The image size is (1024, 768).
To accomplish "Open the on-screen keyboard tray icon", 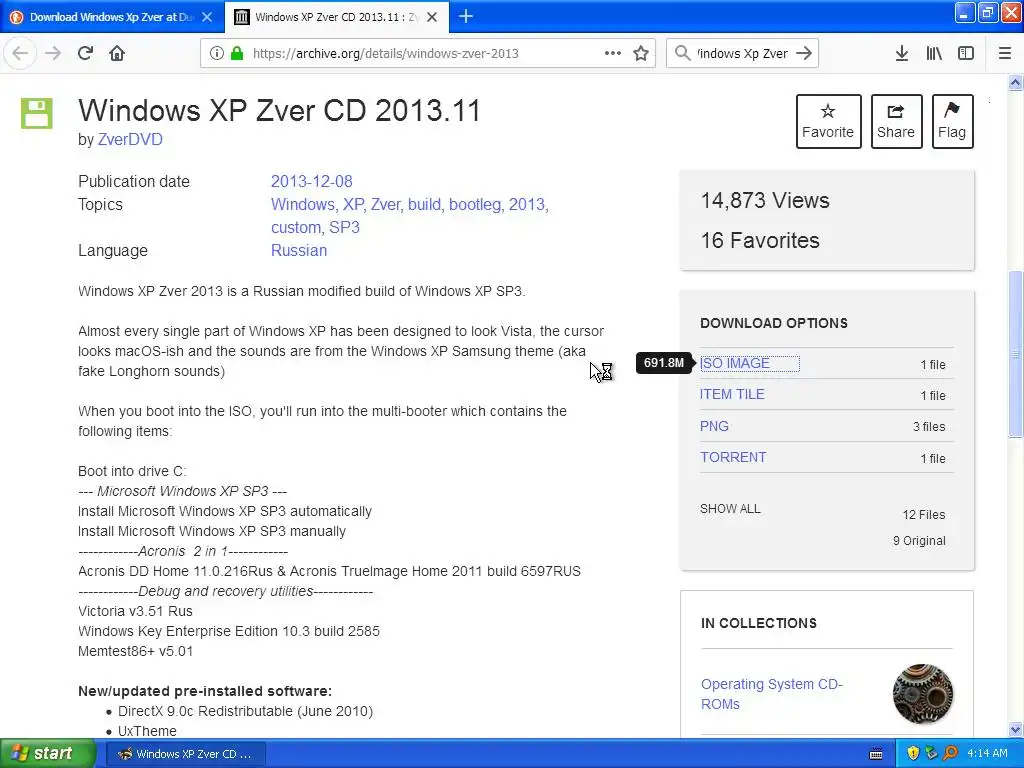I will [x=876, y=754].
